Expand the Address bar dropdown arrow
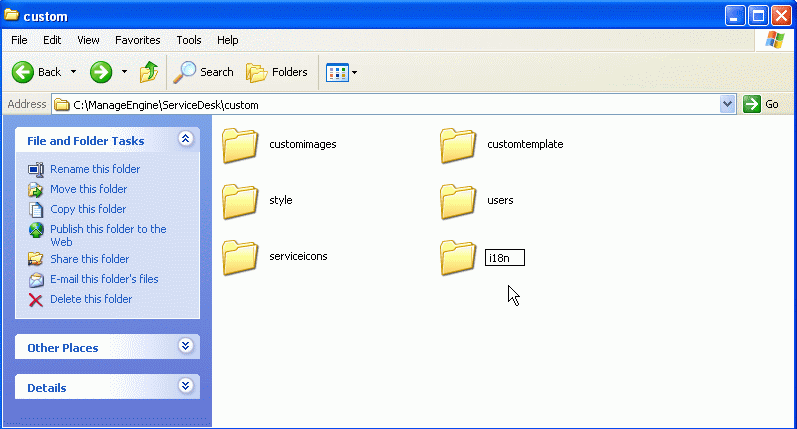The image size is (797, 429). [728, 104]
